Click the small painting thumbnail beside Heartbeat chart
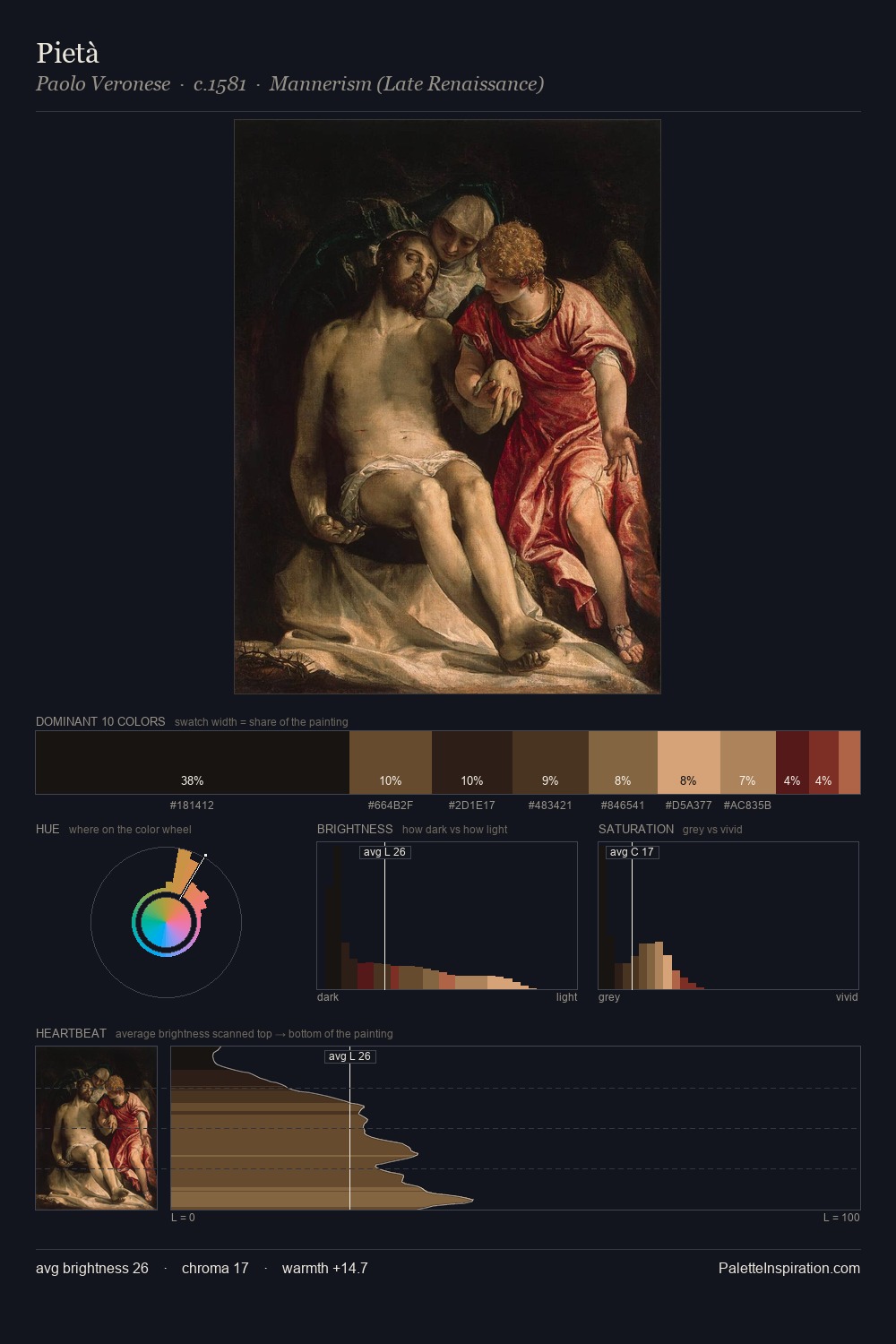 (x=97, y=1128)
